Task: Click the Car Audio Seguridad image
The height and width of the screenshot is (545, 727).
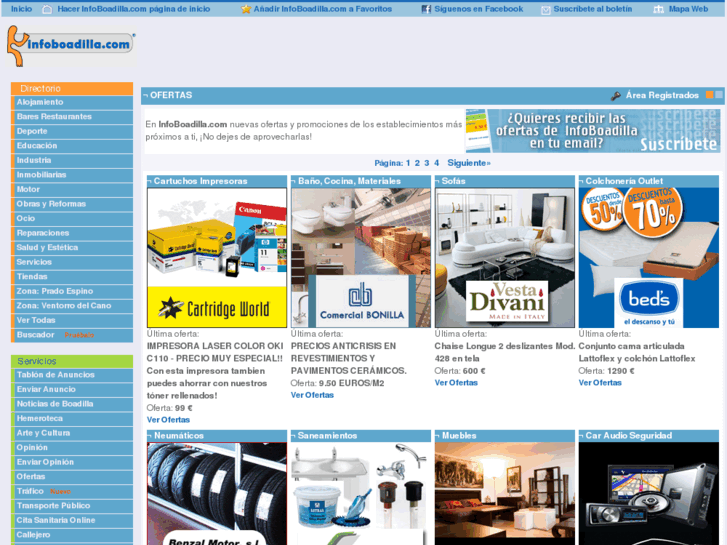Action: [649, 494]
